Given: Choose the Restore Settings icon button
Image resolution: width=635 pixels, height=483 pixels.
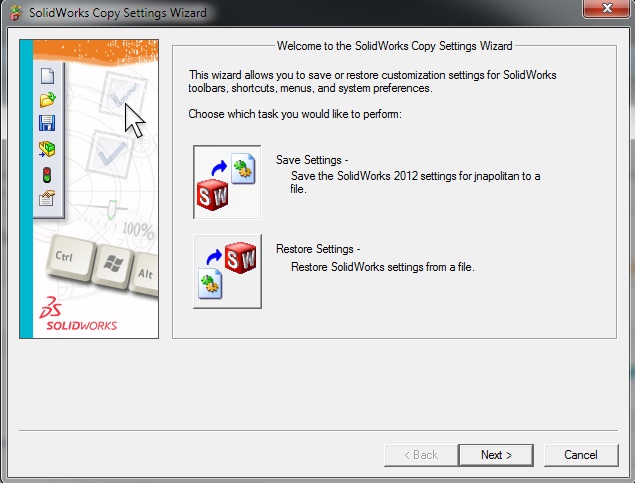Looking at the screenshot, I should pyautogui.click(x=227, y=271).
